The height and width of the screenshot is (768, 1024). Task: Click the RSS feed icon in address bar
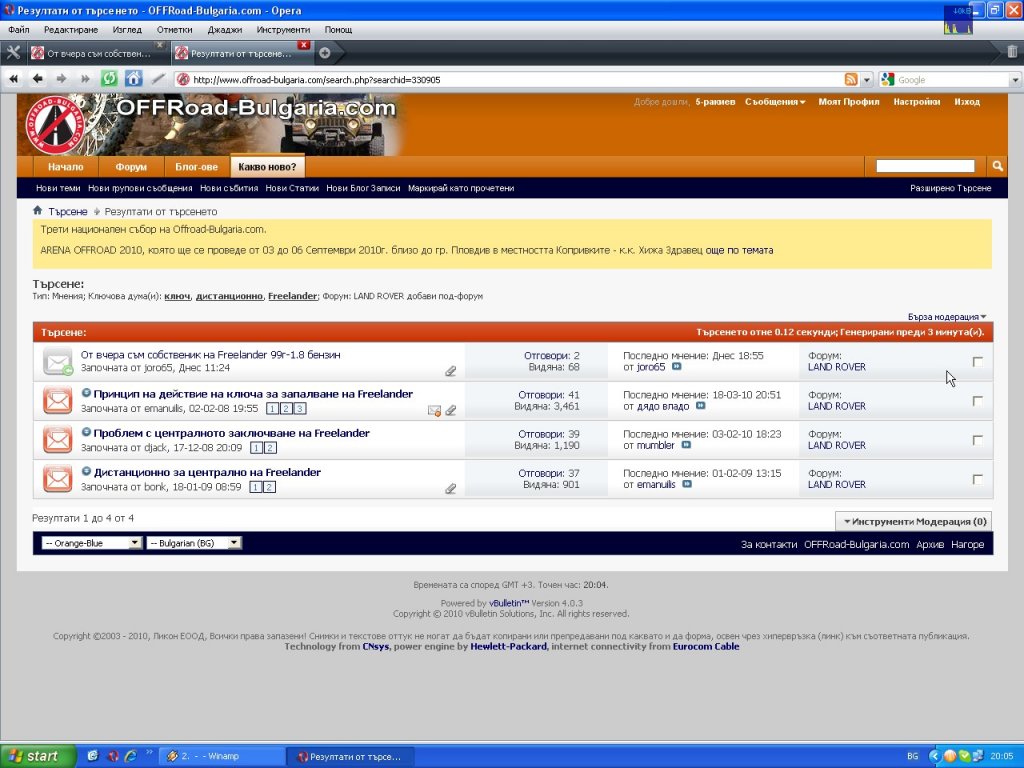pyautogui.click(x=851, y=80)
